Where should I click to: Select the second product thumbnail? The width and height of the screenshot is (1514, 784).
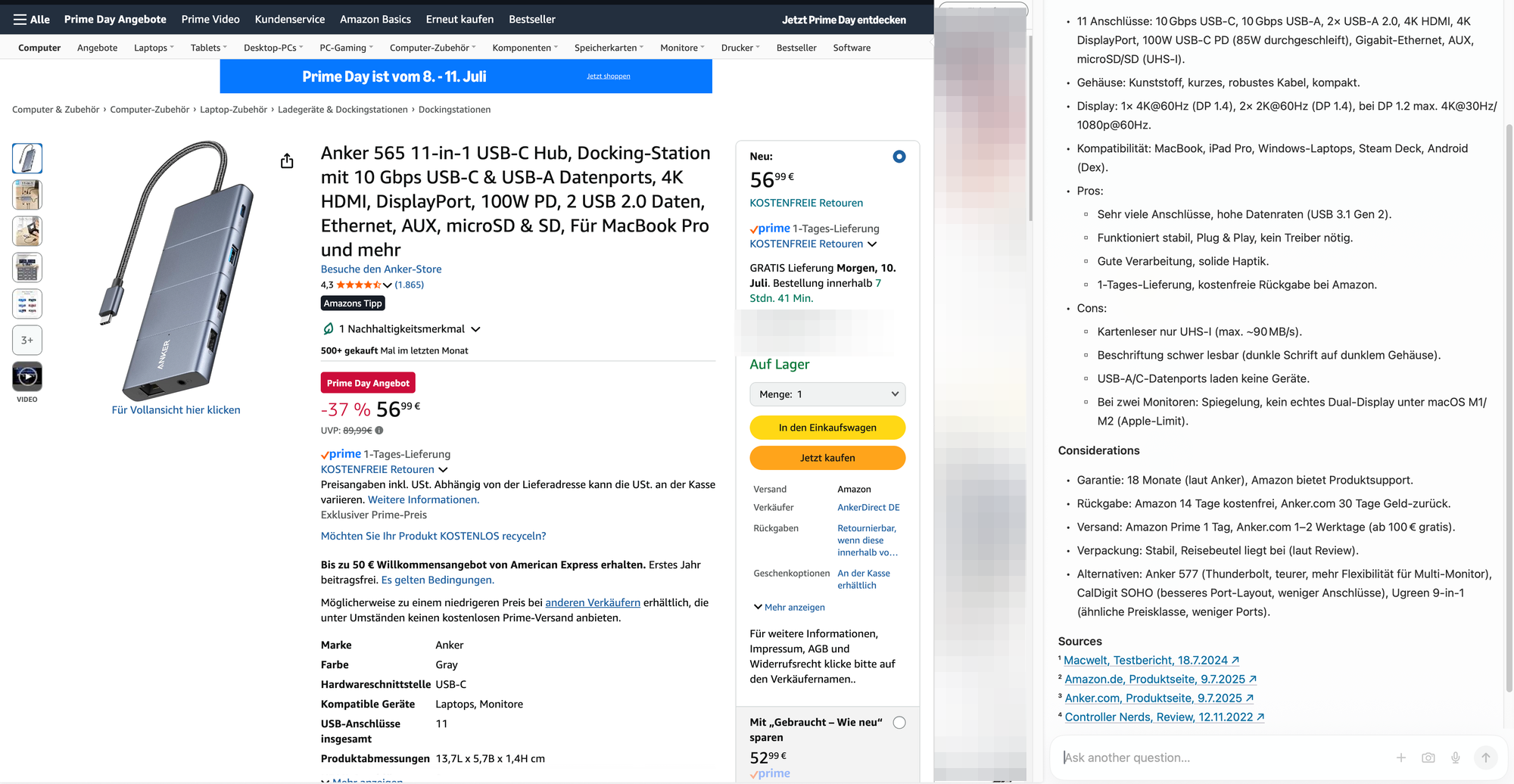click(x=27, y=194)
